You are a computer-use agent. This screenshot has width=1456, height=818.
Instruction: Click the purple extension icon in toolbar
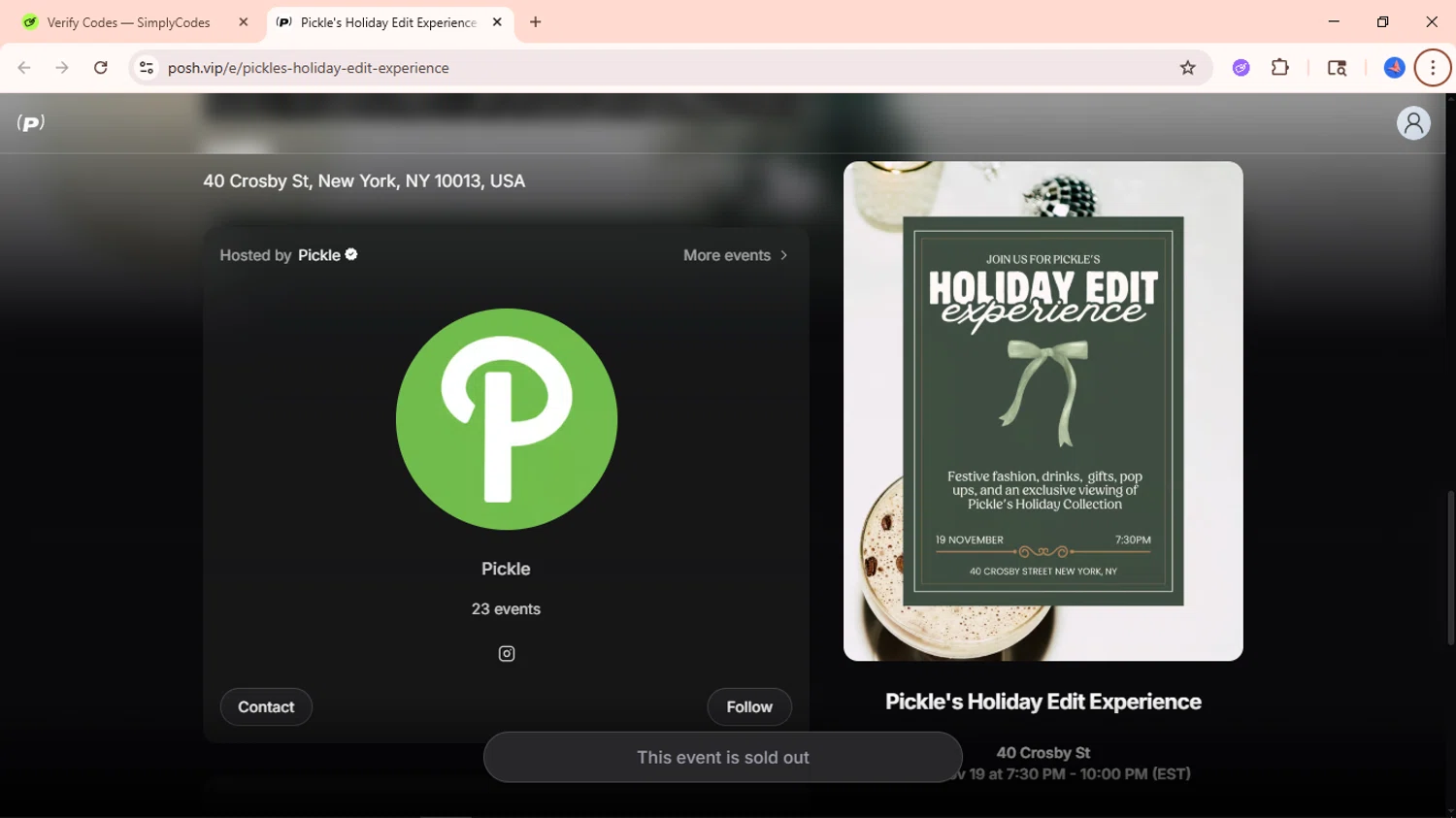pyautogui.click(x=1241, y=68)
